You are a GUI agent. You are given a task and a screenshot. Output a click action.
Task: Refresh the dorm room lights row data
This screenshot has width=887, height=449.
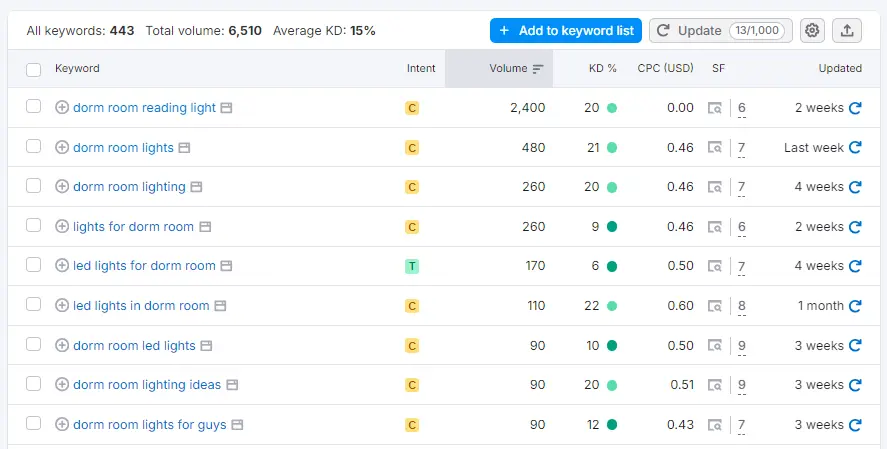(x=855, y=148)
